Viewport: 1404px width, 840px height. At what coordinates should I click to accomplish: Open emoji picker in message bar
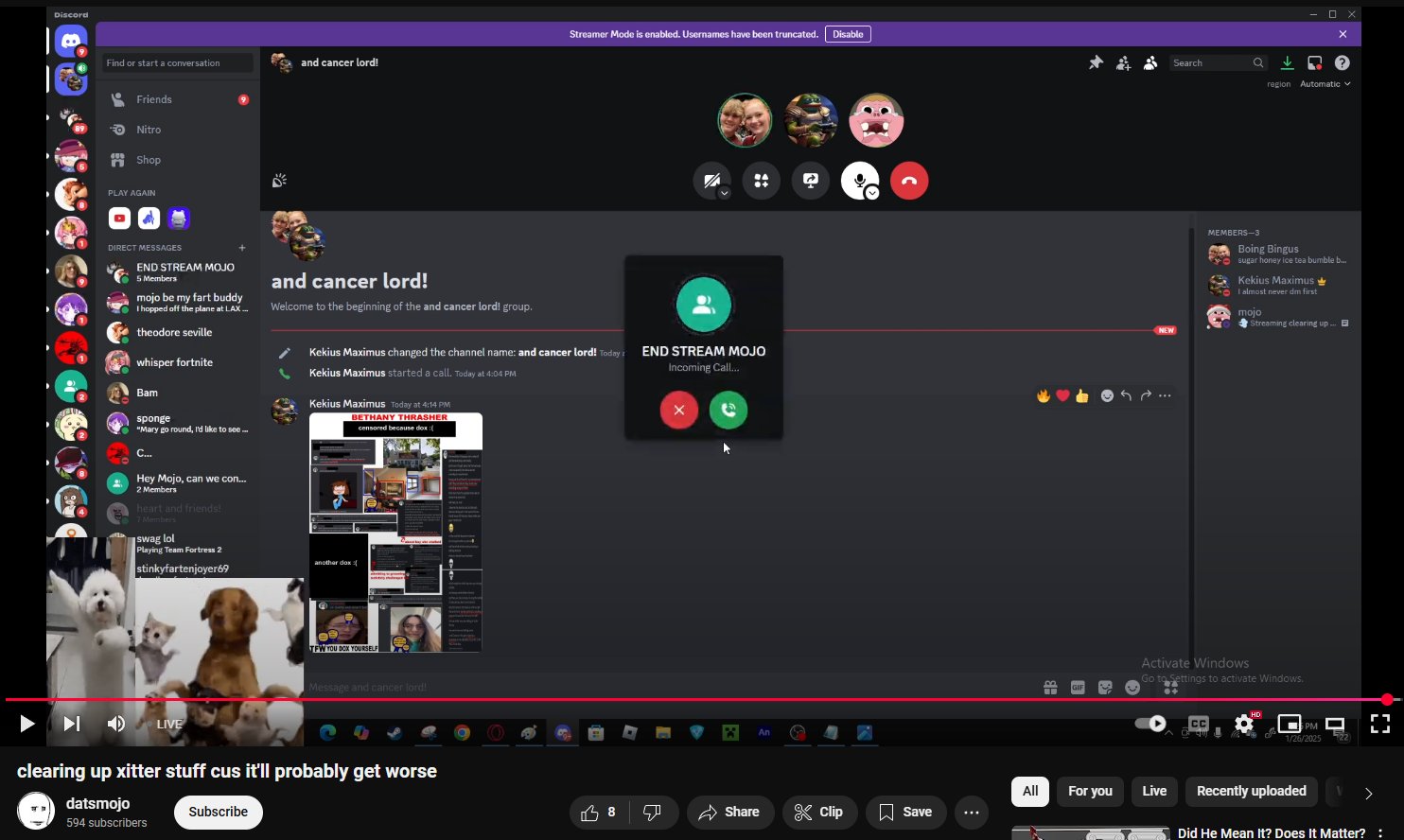pos(1132,688)
